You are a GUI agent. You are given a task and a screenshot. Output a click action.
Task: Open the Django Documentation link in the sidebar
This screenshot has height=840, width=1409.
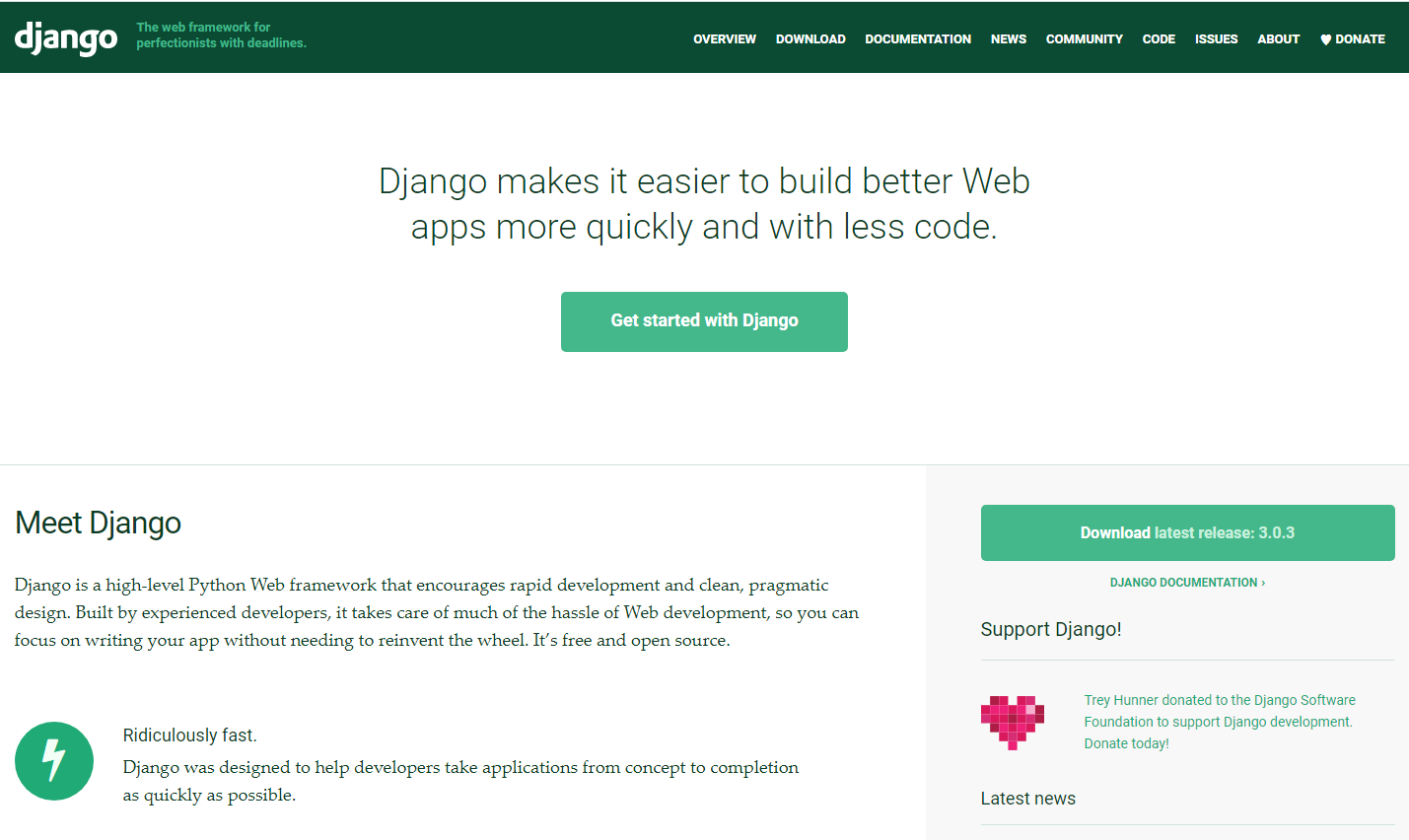[1187, 583]
